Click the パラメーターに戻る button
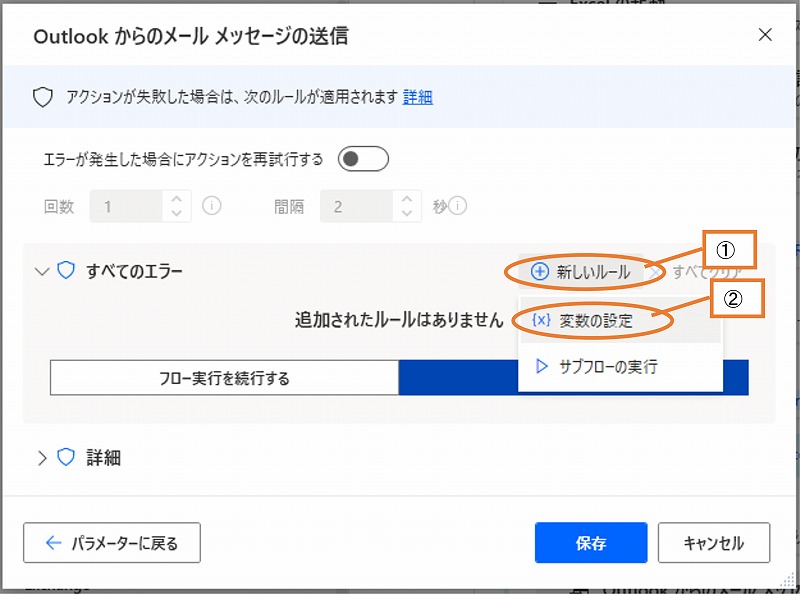This screenshot has width=800, height=594. [112, 543]
